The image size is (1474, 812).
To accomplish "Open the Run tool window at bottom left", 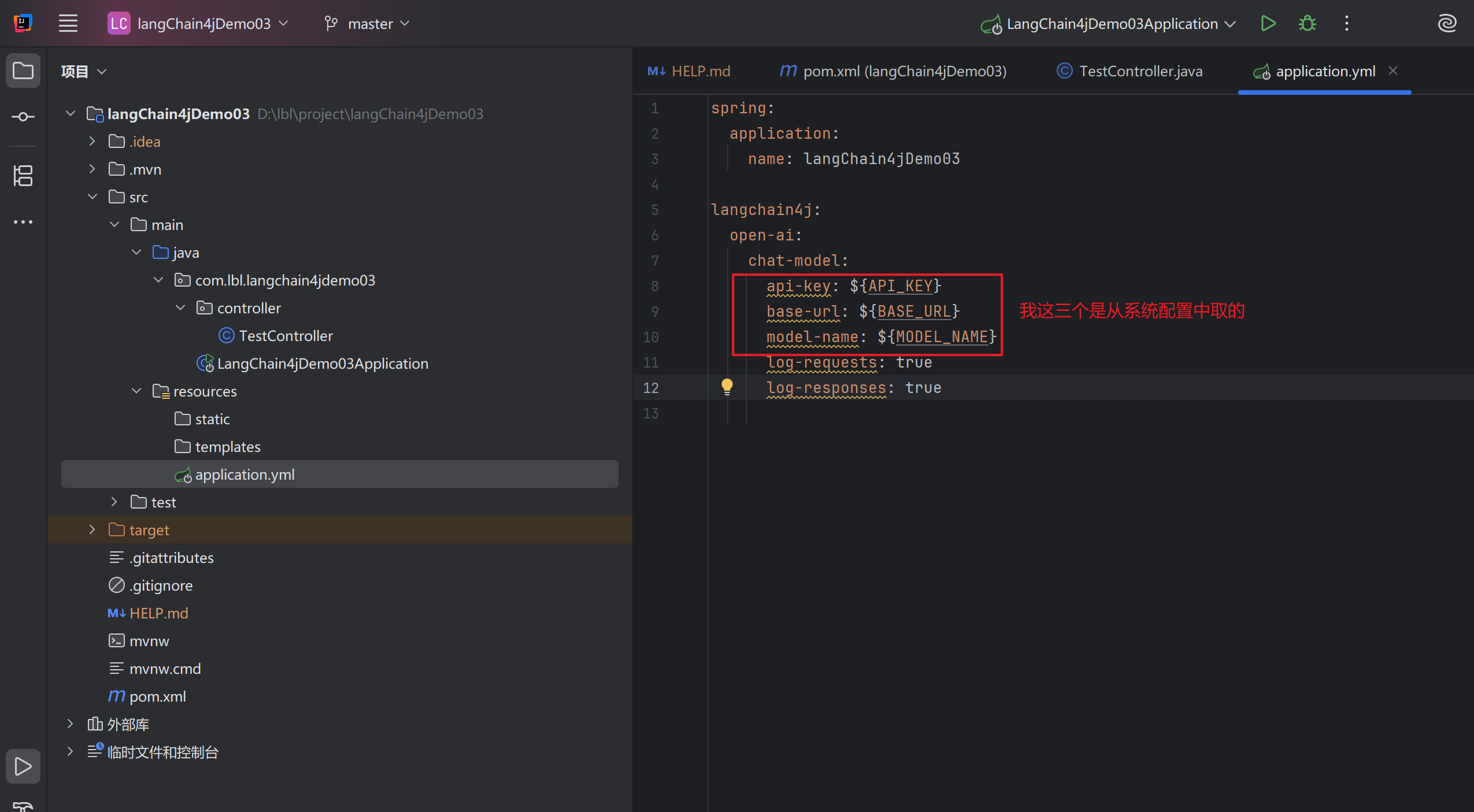I will click(x=23, y=766).
